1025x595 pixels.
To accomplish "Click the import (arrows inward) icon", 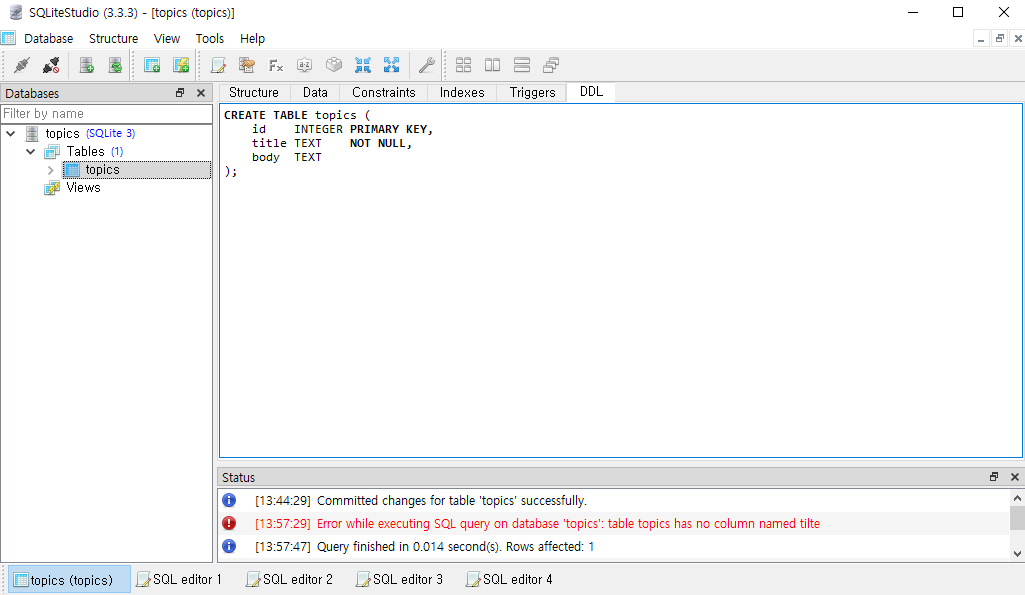I will tap(363, 65).
